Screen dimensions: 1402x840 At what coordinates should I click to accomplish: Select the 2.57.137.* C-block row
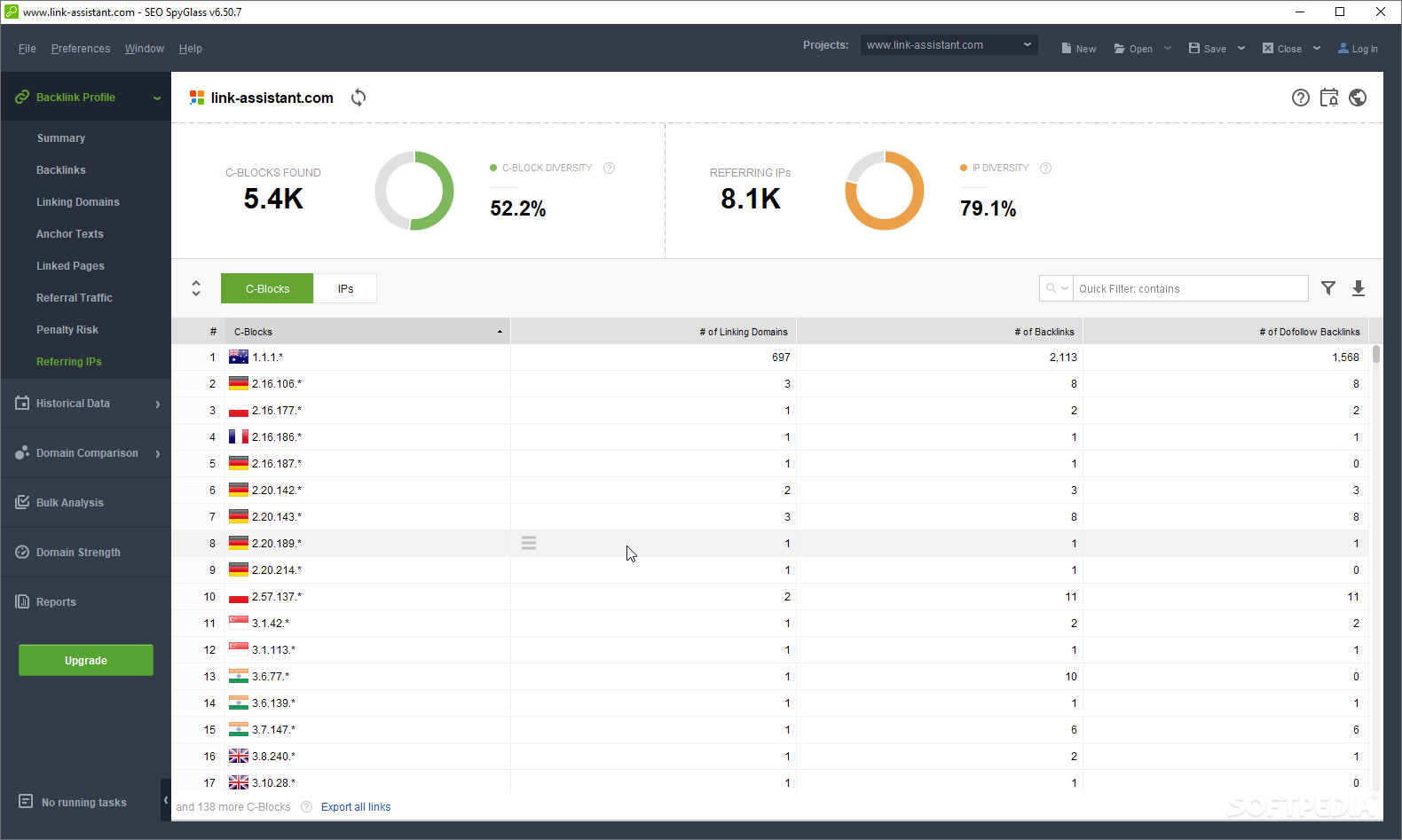(769, 597)
